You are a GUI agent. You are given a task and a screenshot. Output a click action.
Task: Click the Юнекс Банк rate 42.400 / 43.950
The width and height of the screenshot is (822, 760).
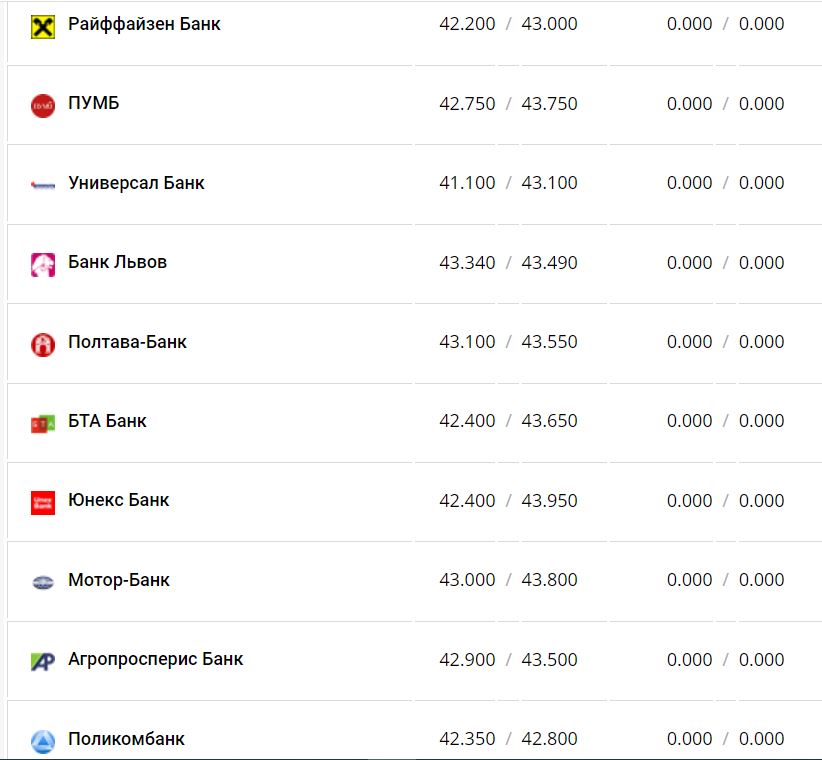508,500
